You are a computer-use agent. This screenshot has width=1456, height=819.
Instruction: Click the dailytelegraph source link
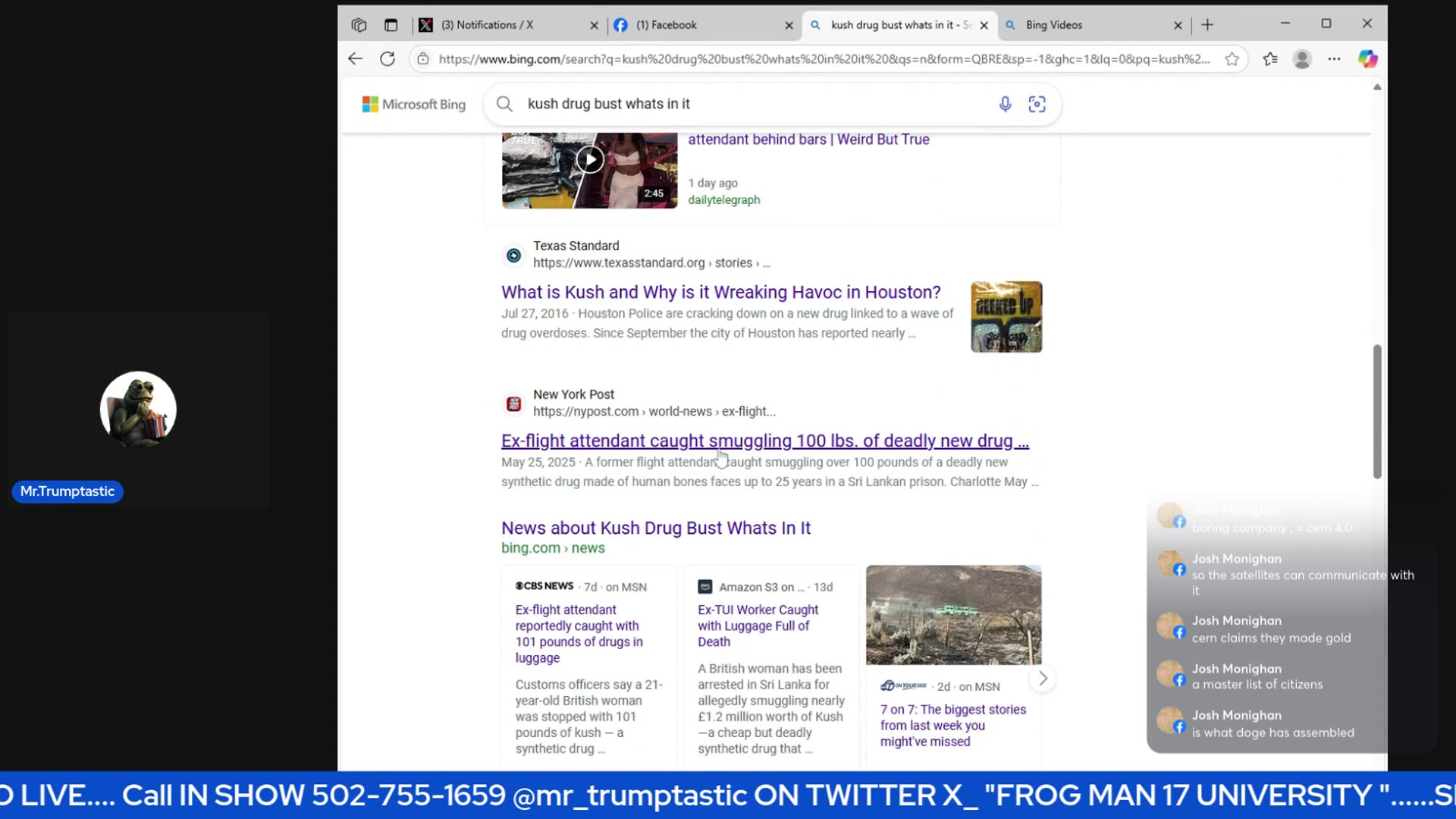pos(723,200)
